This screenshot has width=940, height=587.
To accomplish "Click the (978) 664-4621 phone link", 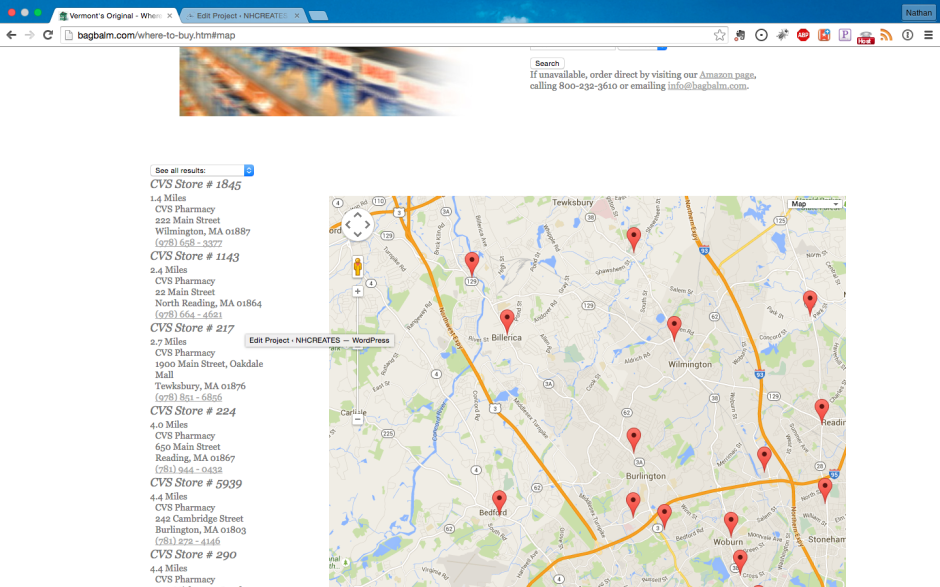I will pos(188,315).
